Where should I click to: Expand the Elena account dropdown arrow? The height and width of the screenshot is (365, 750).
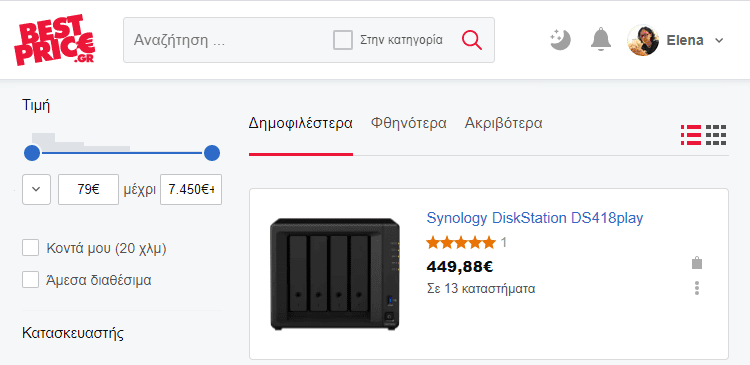(719, 41)
